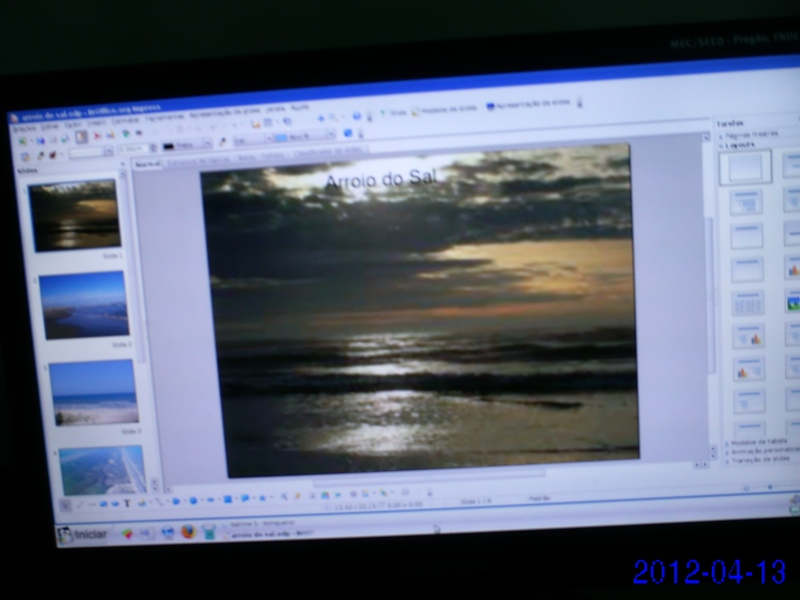The width and height of the screenshot is (800, 600).
Task: Click the Arroio do Sal title text on the slide
Action: tap(381, 180)
